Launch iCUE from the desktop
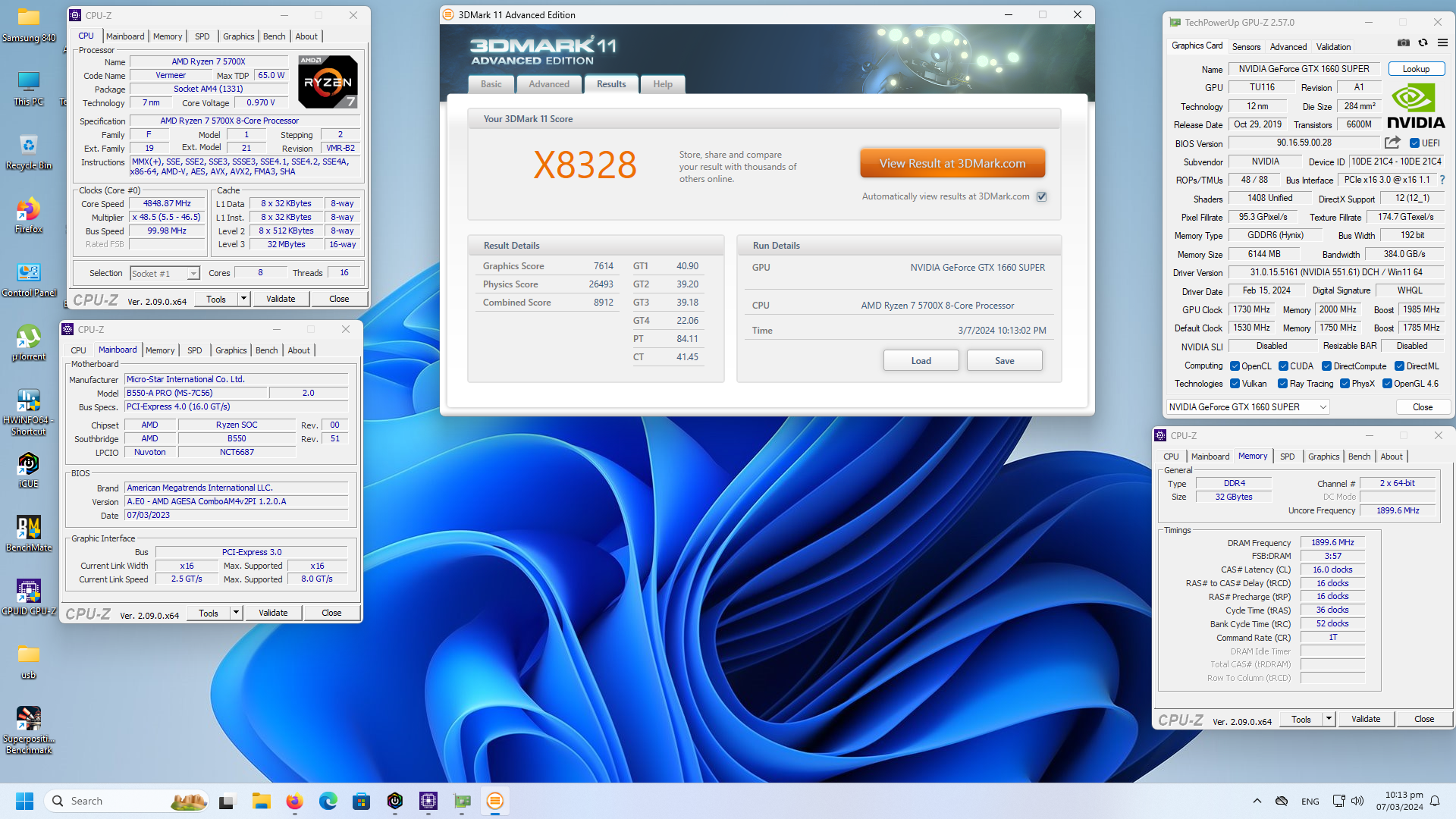1456x819 pixels. (x=29, y=471)
